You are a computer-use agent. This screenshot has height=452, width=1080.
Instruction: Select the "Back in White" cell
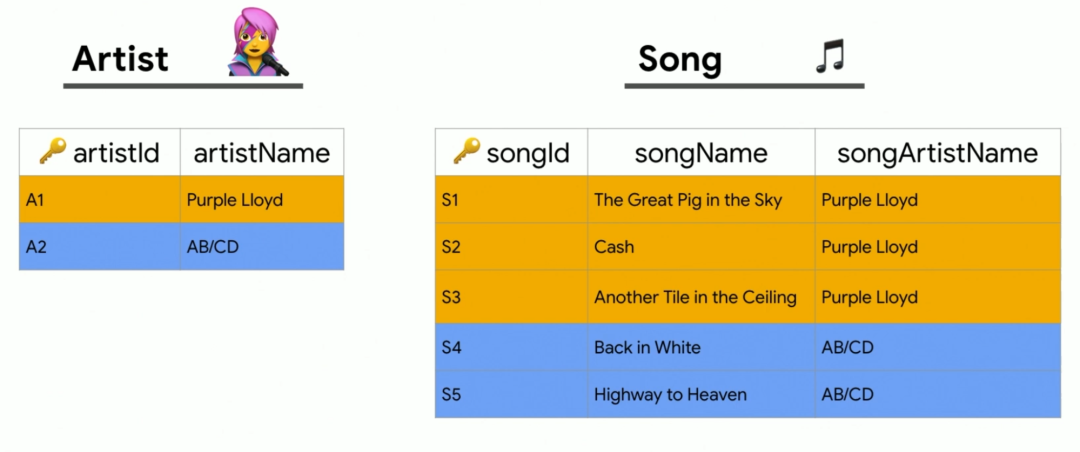click(647, 347)
